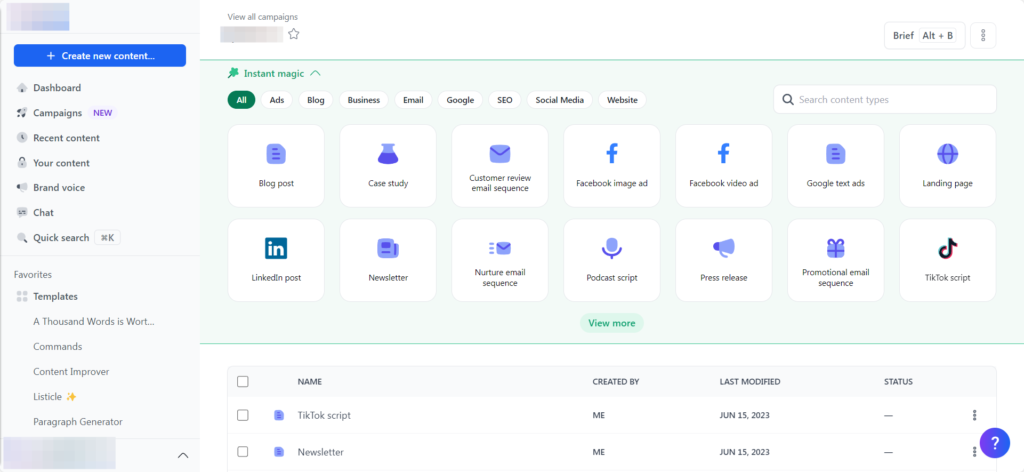Click the Newsletter row document icon
The height and width of the screenshot is (472, 1024).
pyautogui.click(x=279, y=452)
